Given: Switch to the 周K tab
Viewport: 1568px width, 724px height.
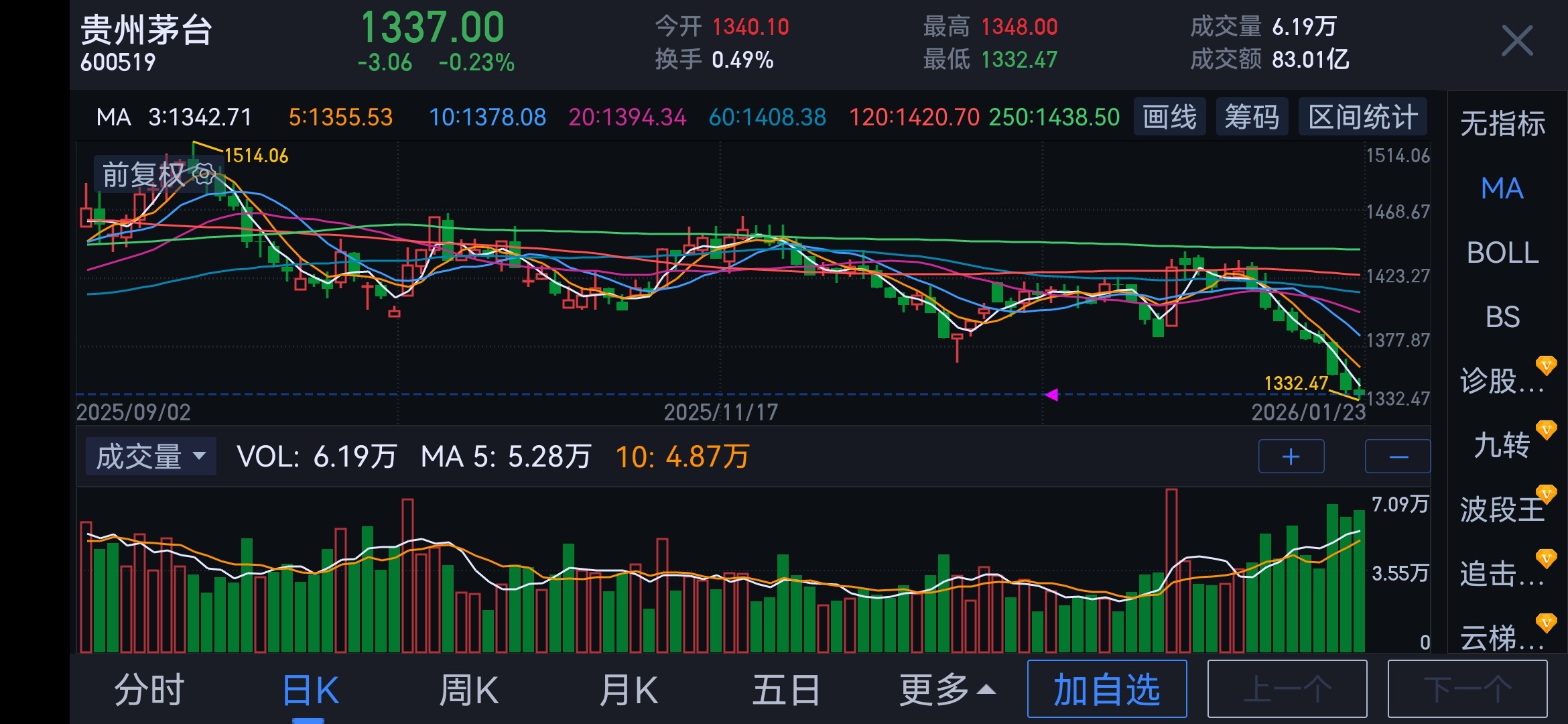Looking at the screenshot, I should click(468, 689).
